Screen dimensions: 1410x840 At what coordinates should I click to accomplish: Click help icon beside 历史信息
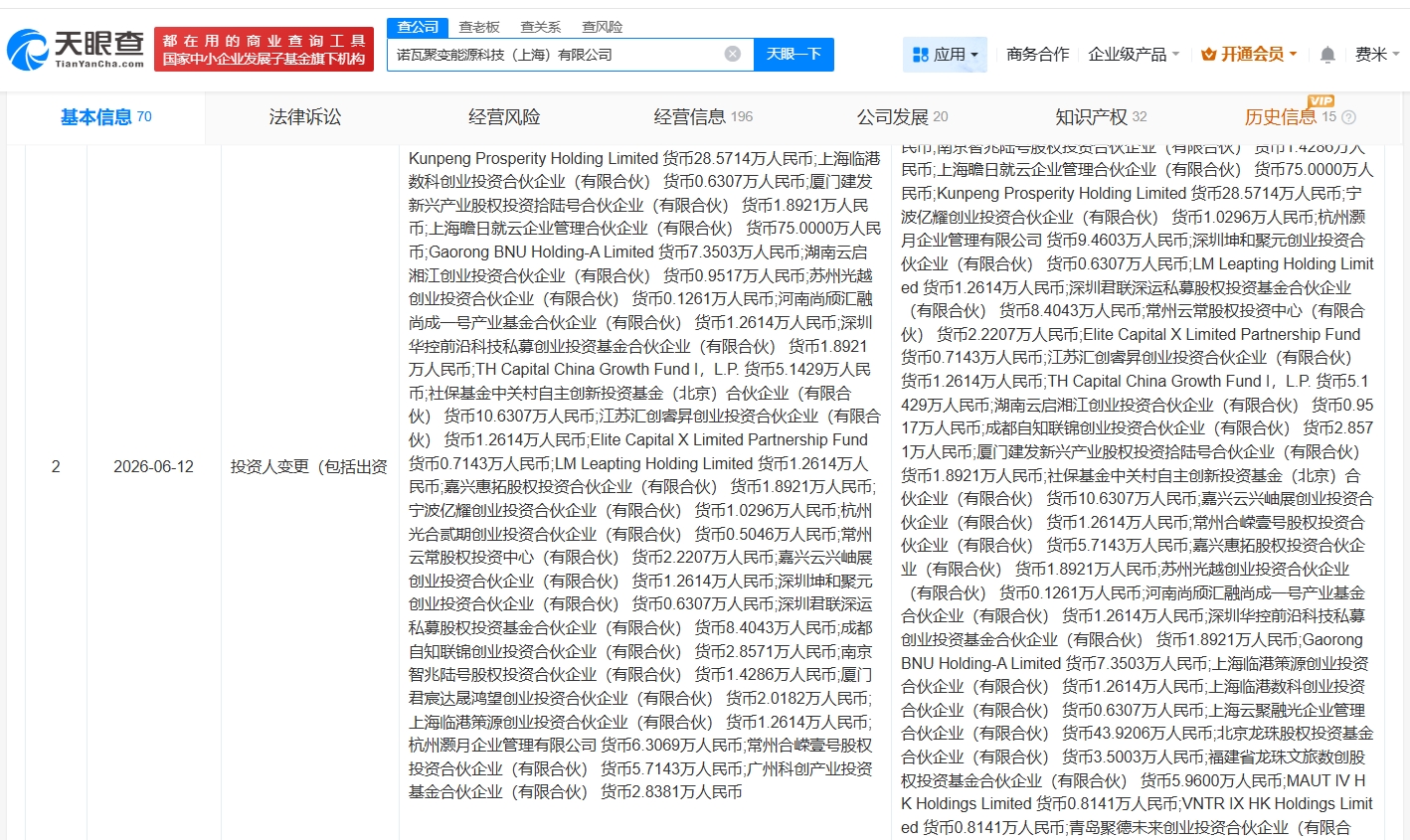(1349, 117)
